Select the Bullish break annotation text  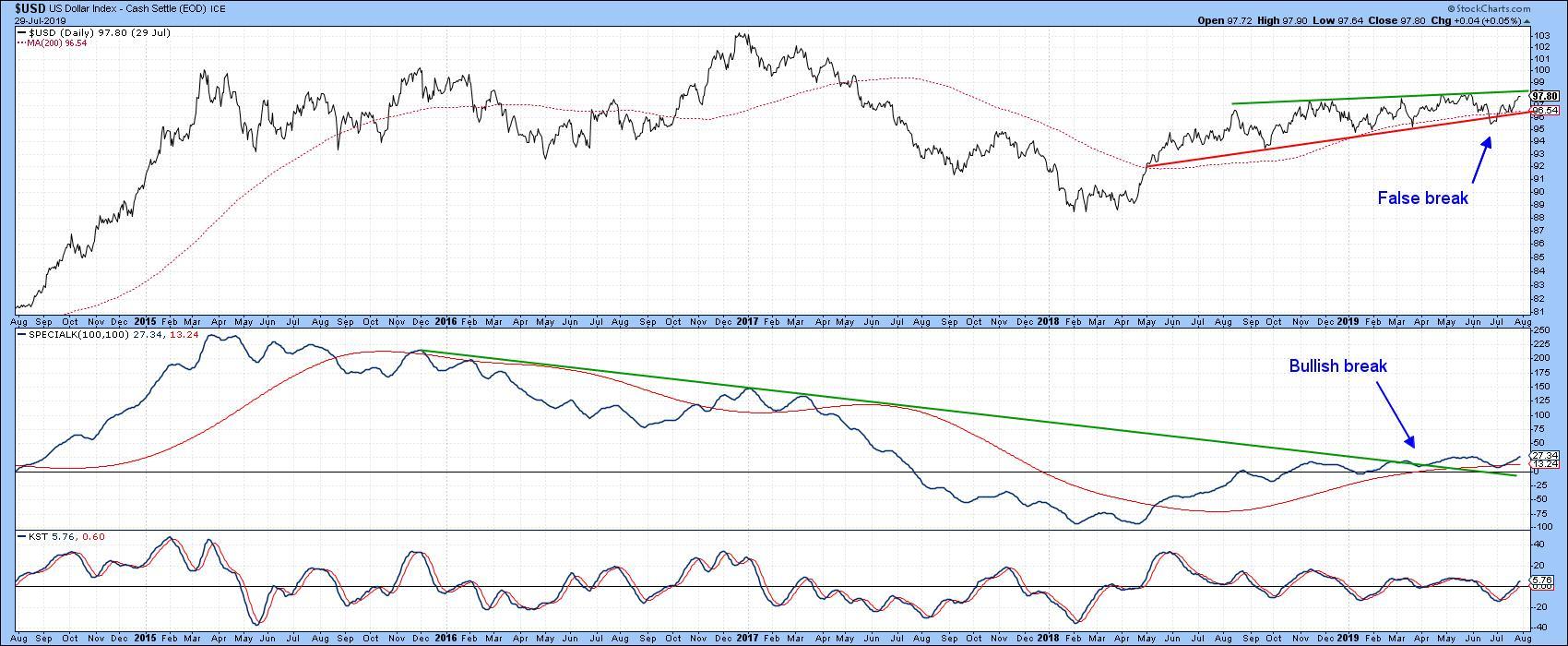(1337, 366)
